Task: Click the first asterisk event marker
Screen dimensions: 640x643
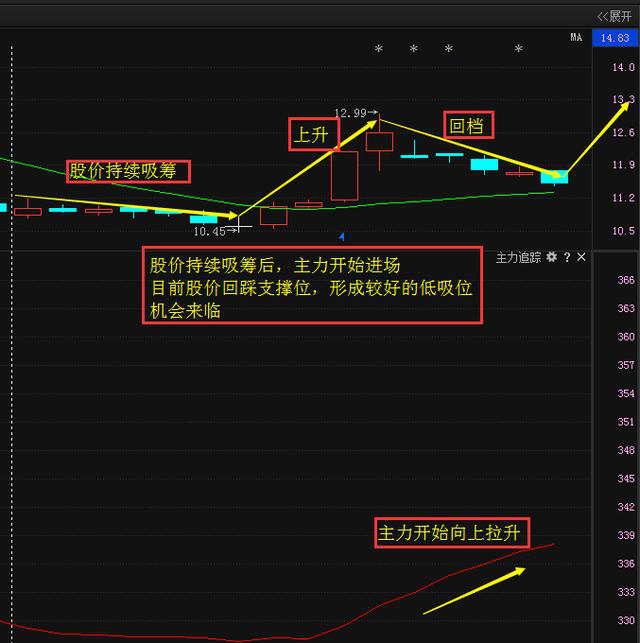Action: tap(379, 49)
